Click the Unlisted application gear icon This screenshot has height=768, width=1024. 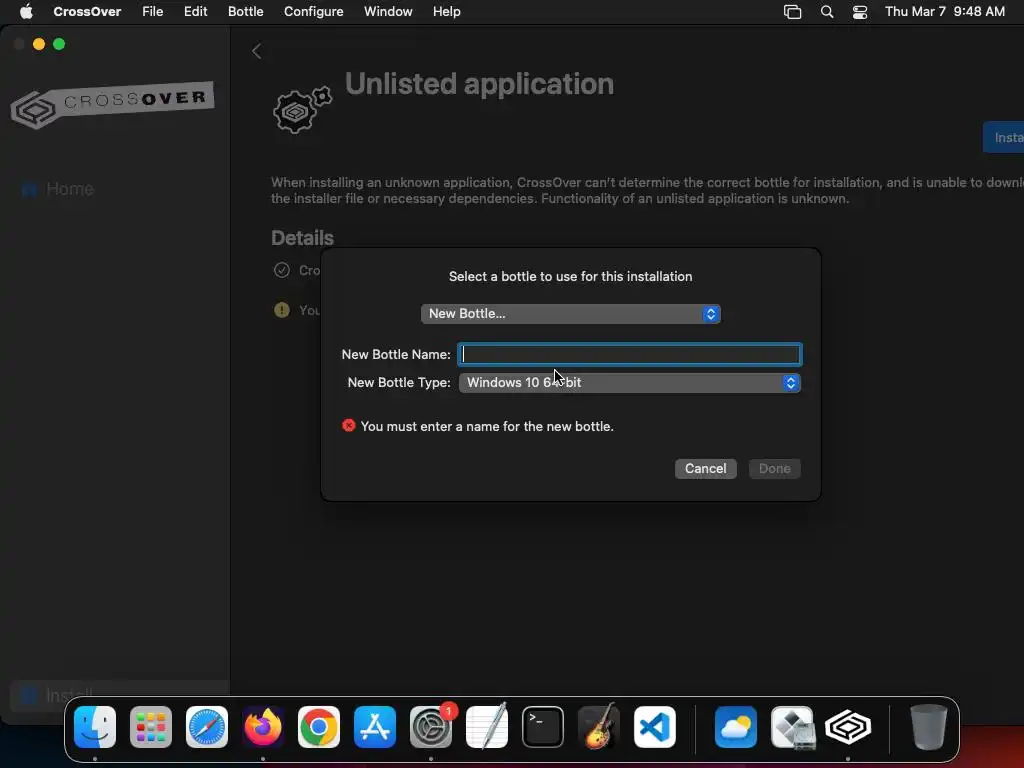[302, 110]
